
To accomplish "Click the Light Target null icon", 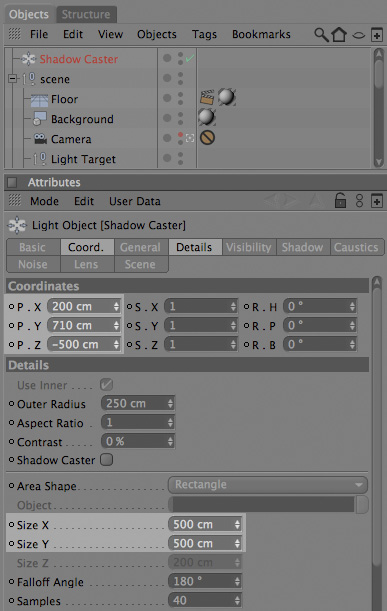I will coord(40,159).
